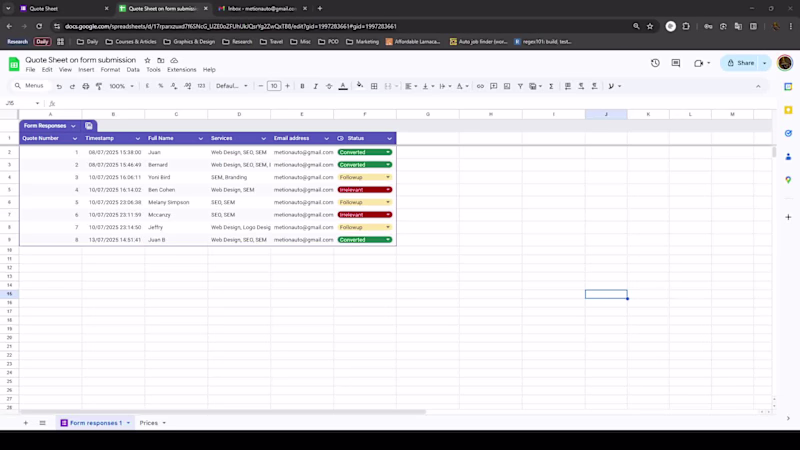Reload the page in browser
The width and height of the screenshot is (800, 450).
(39, 26)
